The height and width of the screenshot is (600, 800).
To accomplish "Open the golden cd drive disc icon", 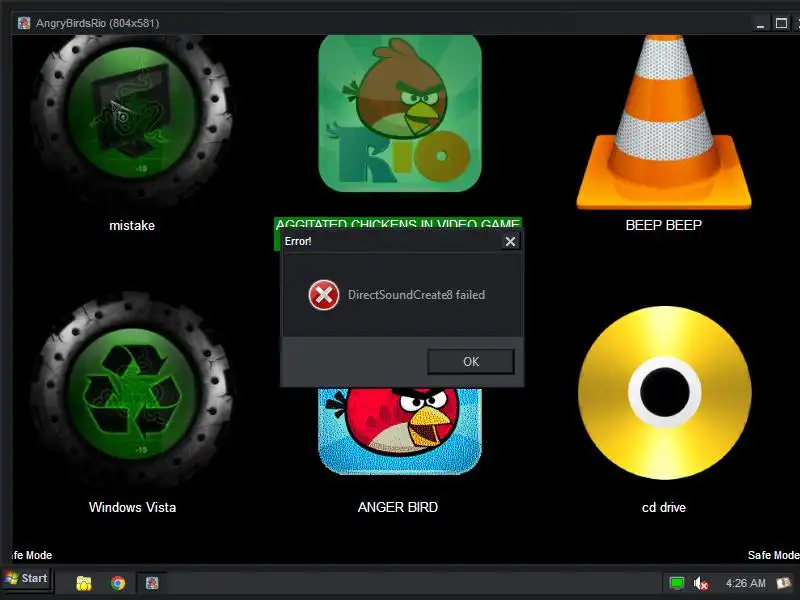I will [664, 392].
